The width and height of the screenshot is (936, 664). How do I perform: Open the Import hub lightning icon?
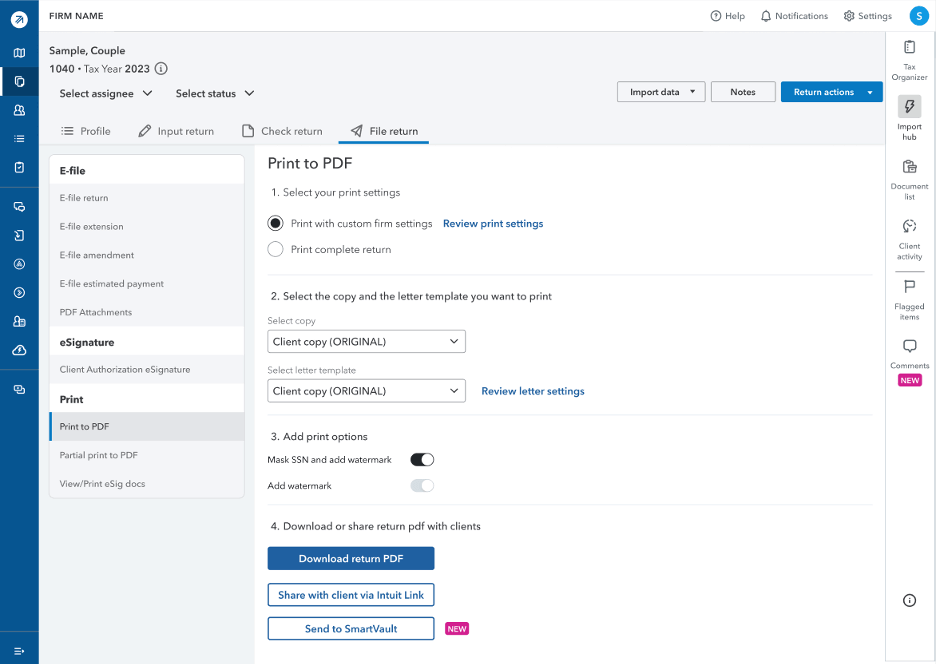[909, 106]
